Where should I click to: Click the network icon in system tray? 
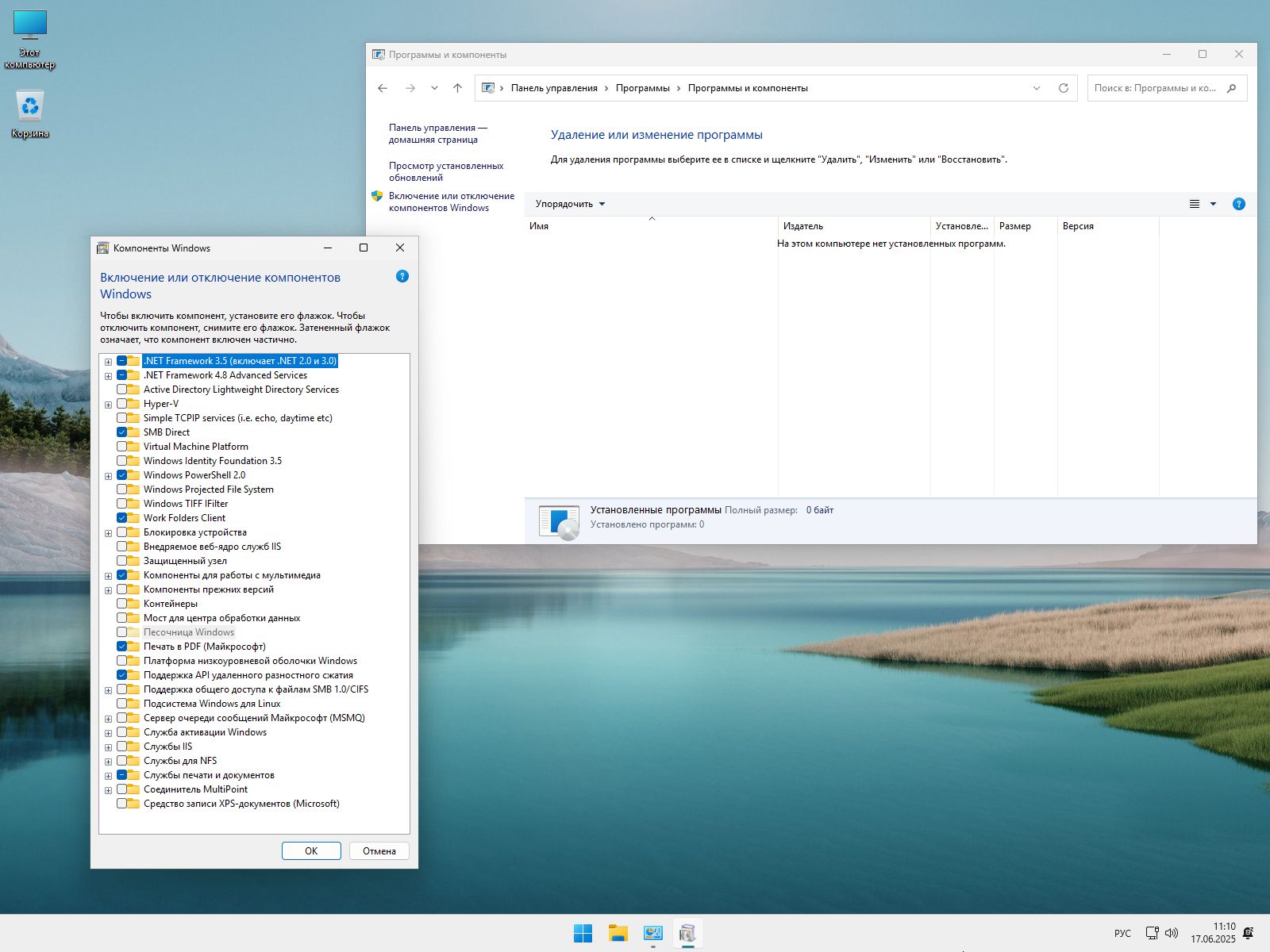(x=1153, y=933)
